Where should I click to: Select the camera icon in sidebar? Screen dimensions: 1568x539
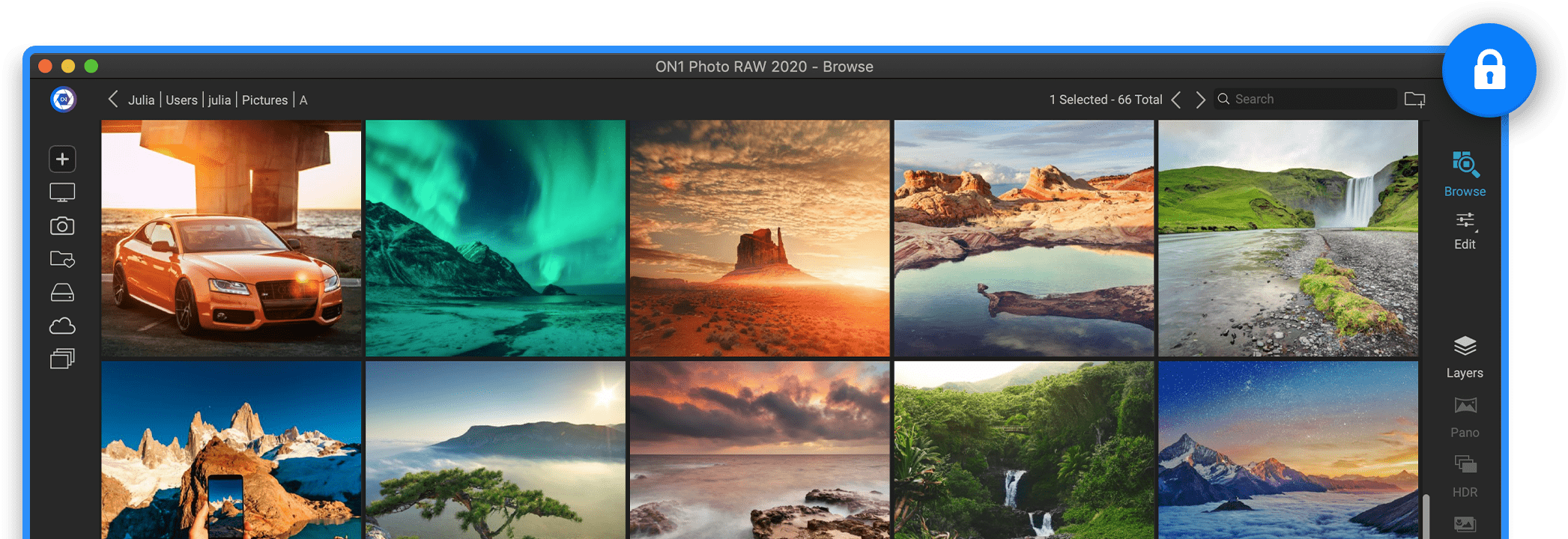(x=62, y=226)
